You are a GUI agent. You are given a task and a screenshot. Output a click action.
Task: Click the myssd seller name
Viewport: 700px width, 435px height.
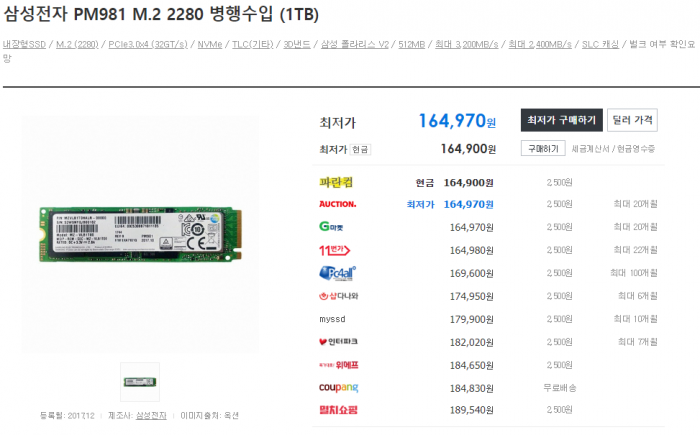332,319
